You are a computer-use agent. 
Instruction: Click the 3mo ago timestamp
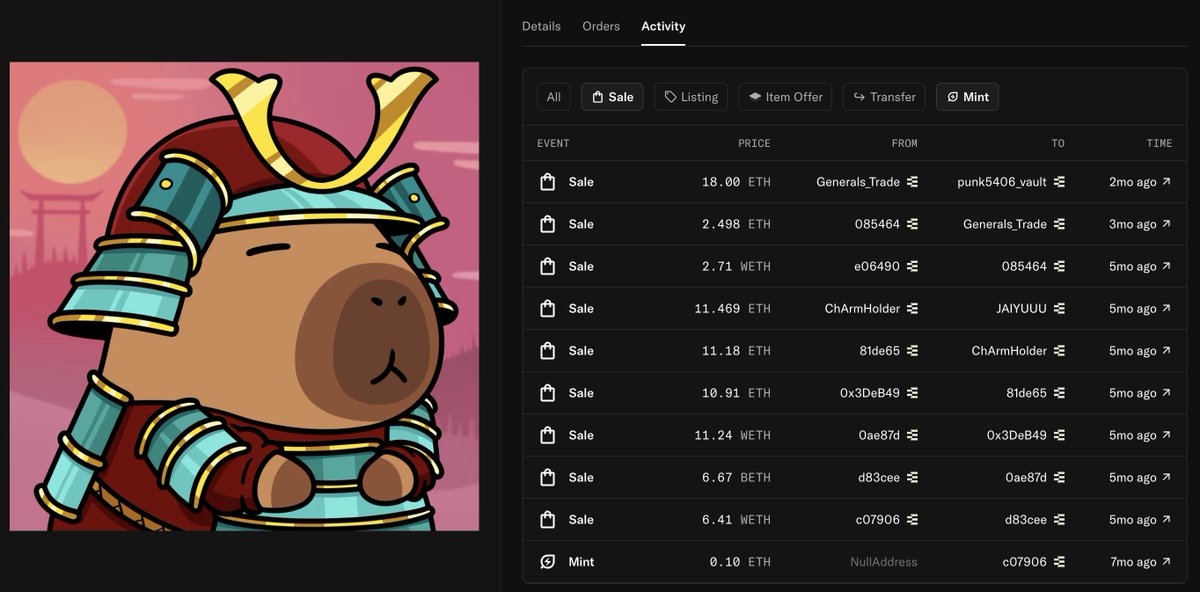[x=1132, y=224]
